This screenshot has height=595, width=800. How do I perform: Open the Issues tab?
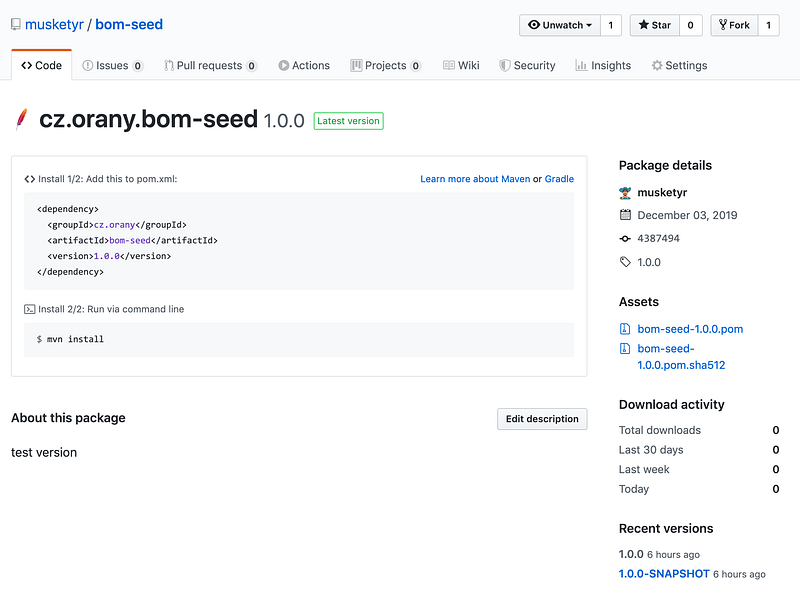[112, 65]
